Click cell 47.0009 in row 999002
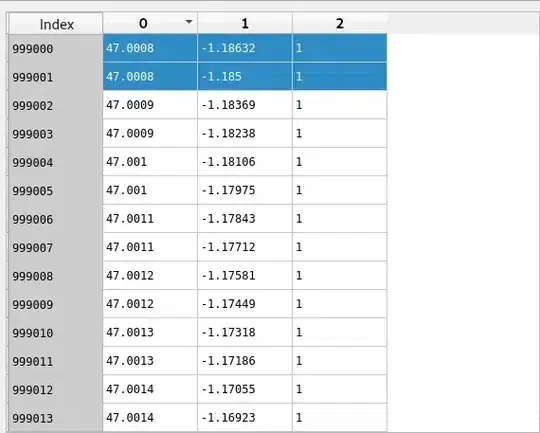 click(x=150, y=105)
